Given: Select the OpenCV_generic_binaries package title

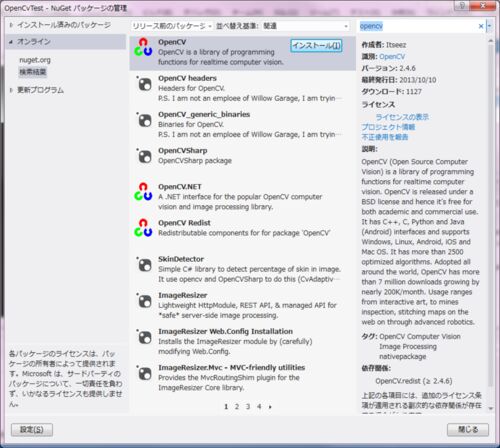Looking at the screenshot, I should click(x=204, y=114).
